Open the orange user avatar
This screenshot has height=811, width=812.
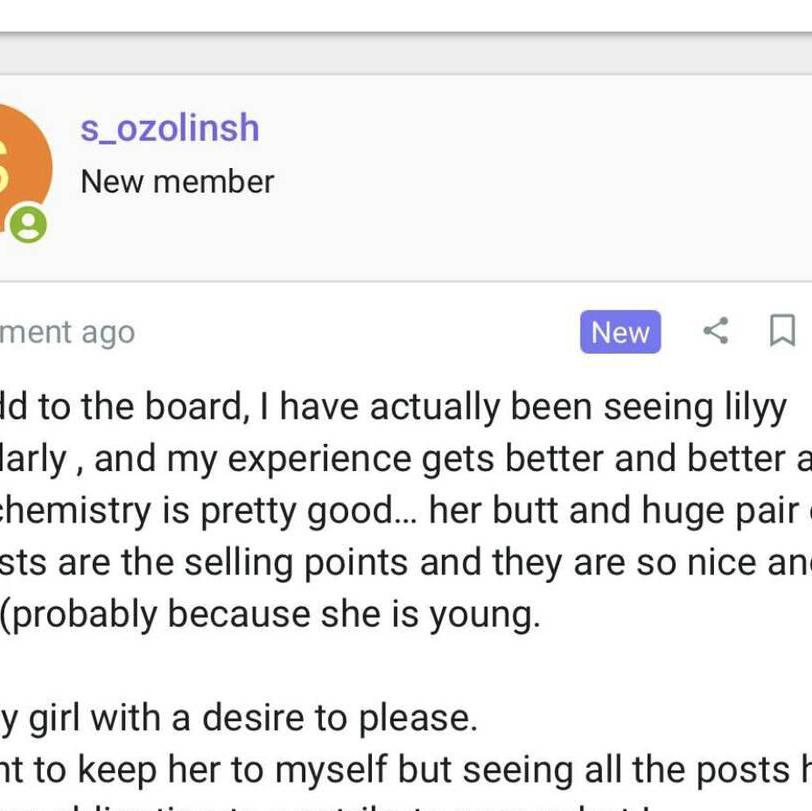20,165
